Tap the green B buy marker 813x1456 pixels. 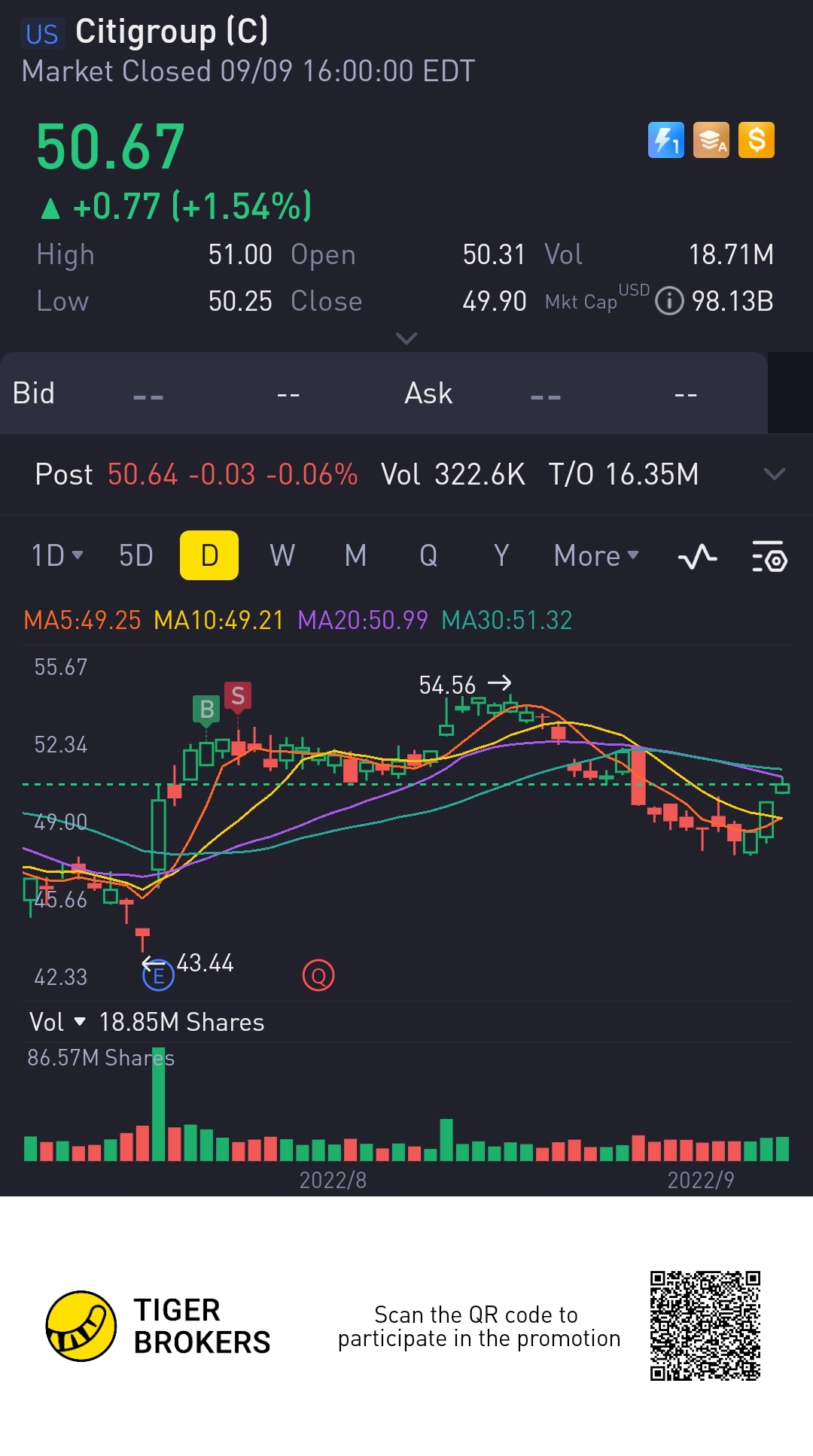click(x=206, y=710)
